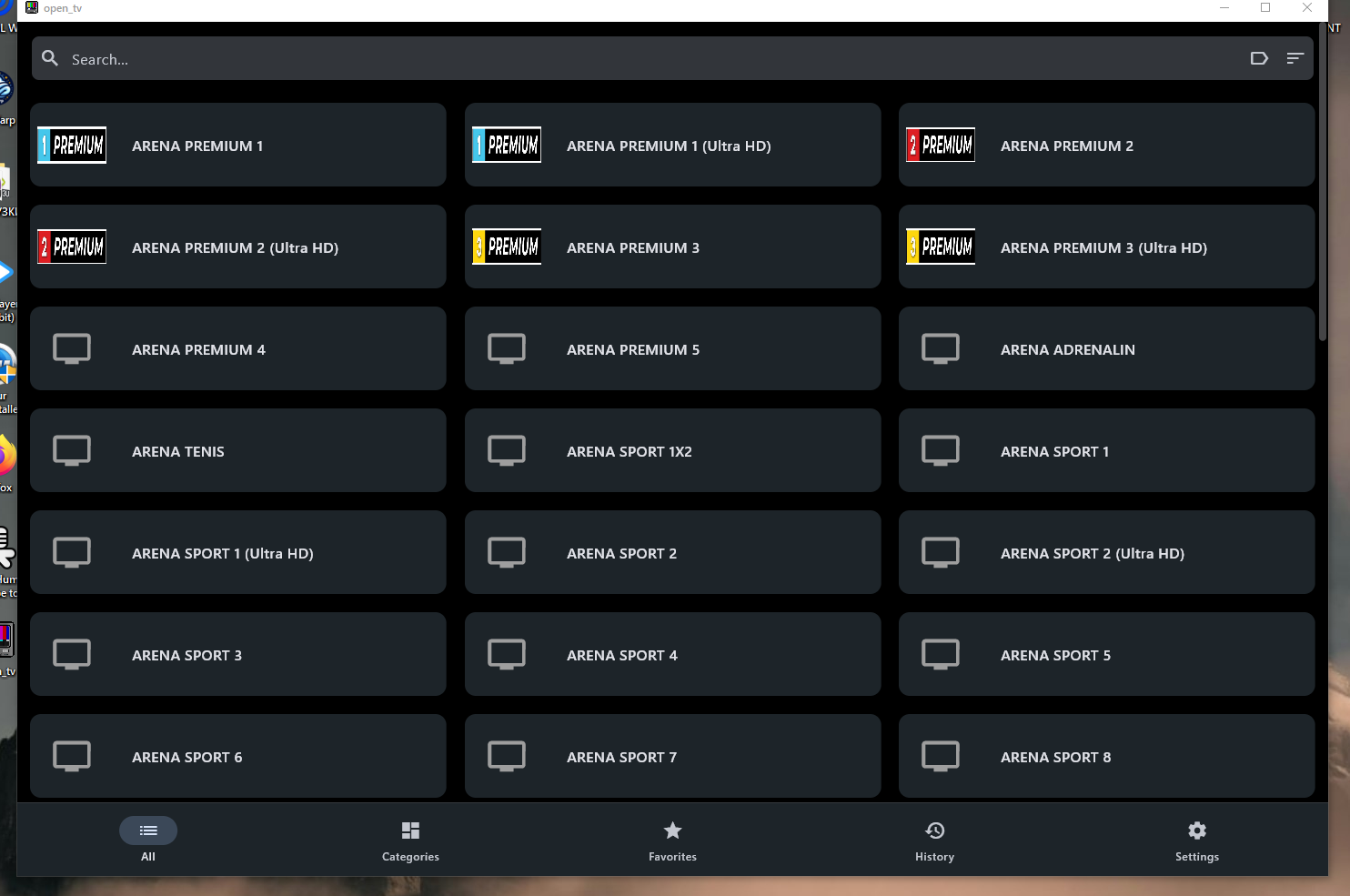Image resolution: width=1350 pixels, height=896 pixels.
Task: Select ARENA PREMIUM 1 (Ultra HD) channel name
Action: (669, 146)
